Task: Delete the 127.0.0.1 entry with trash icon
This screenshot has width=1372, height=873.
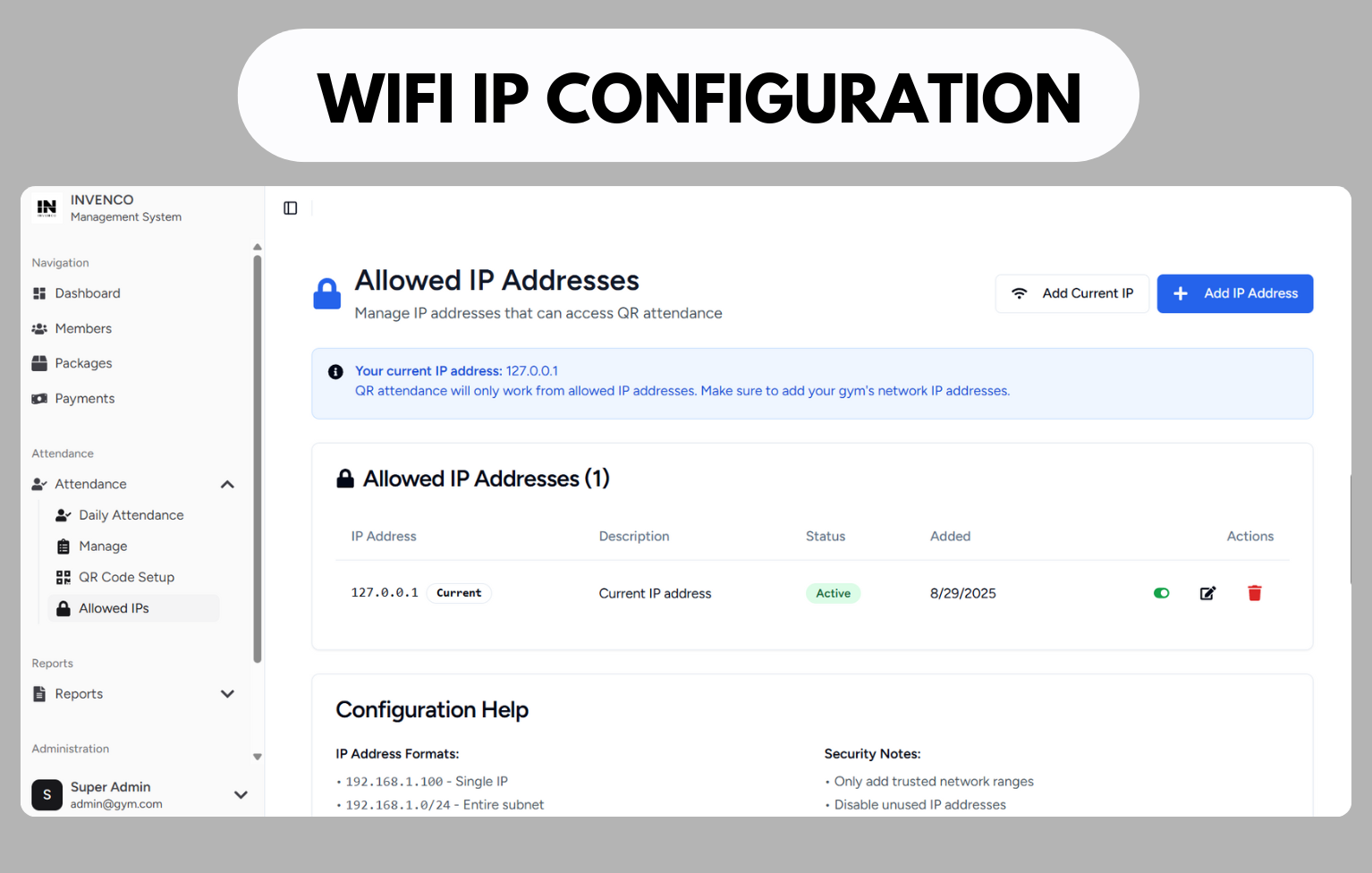Action: (1254, 593)
